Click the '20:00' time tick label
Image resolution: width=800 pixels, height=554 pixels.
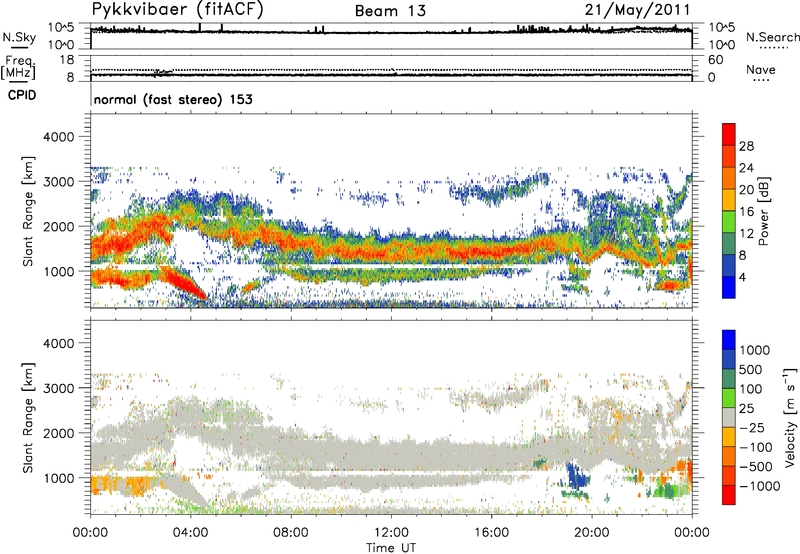click(592, 533)
